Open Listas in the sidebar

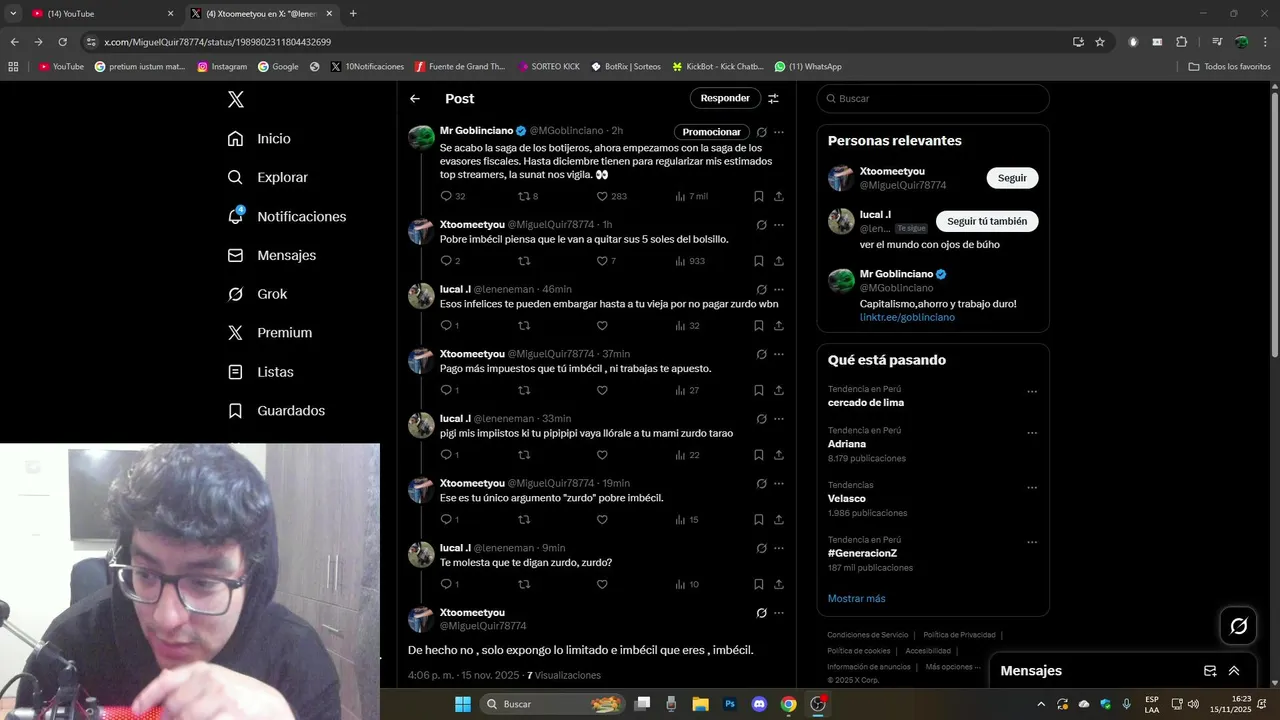pyautogui.click(x=260, y=372)
